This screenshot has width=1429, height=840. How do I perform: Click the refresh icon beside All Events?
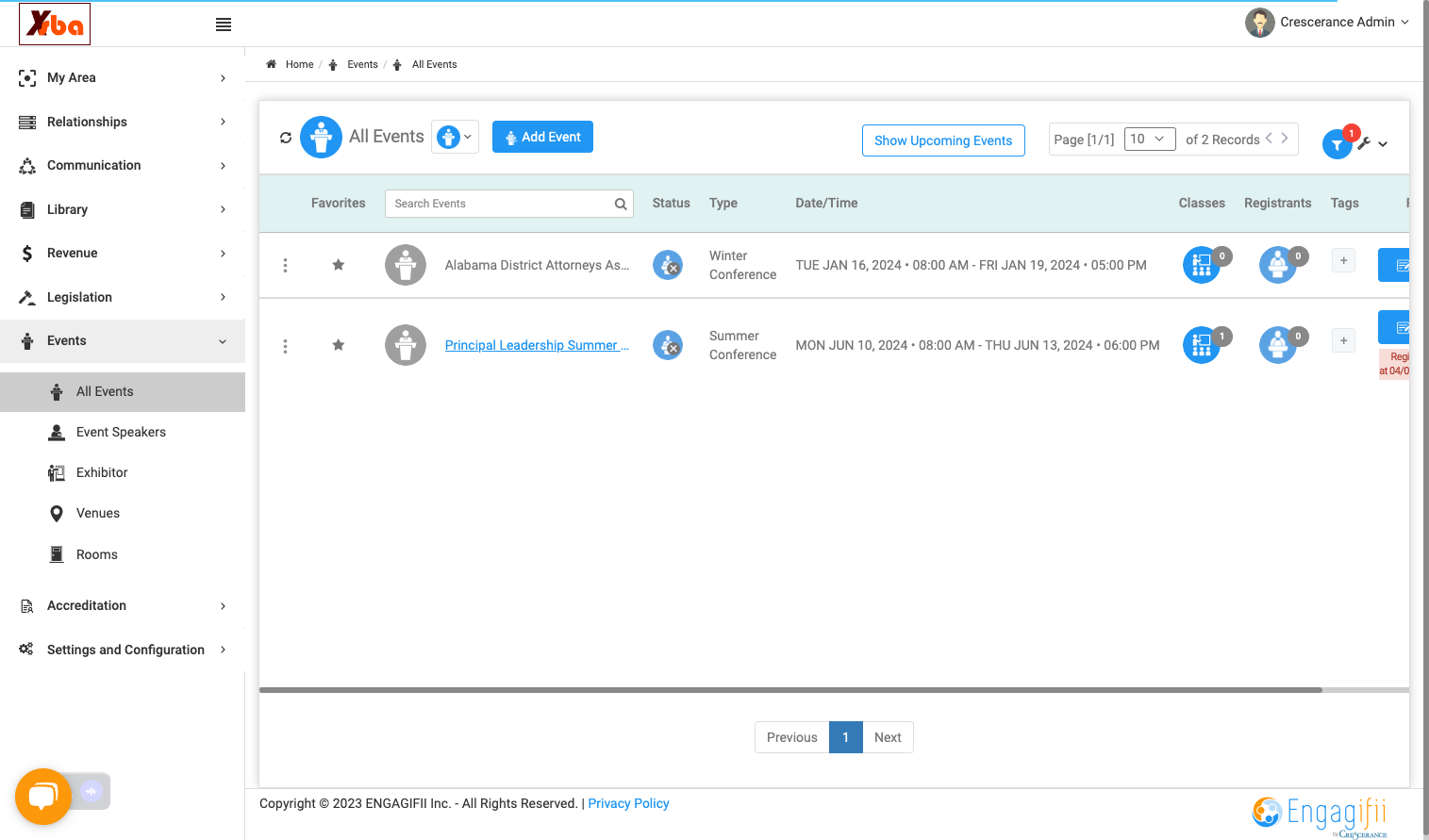pyautogui.click(x=286, y=138)
